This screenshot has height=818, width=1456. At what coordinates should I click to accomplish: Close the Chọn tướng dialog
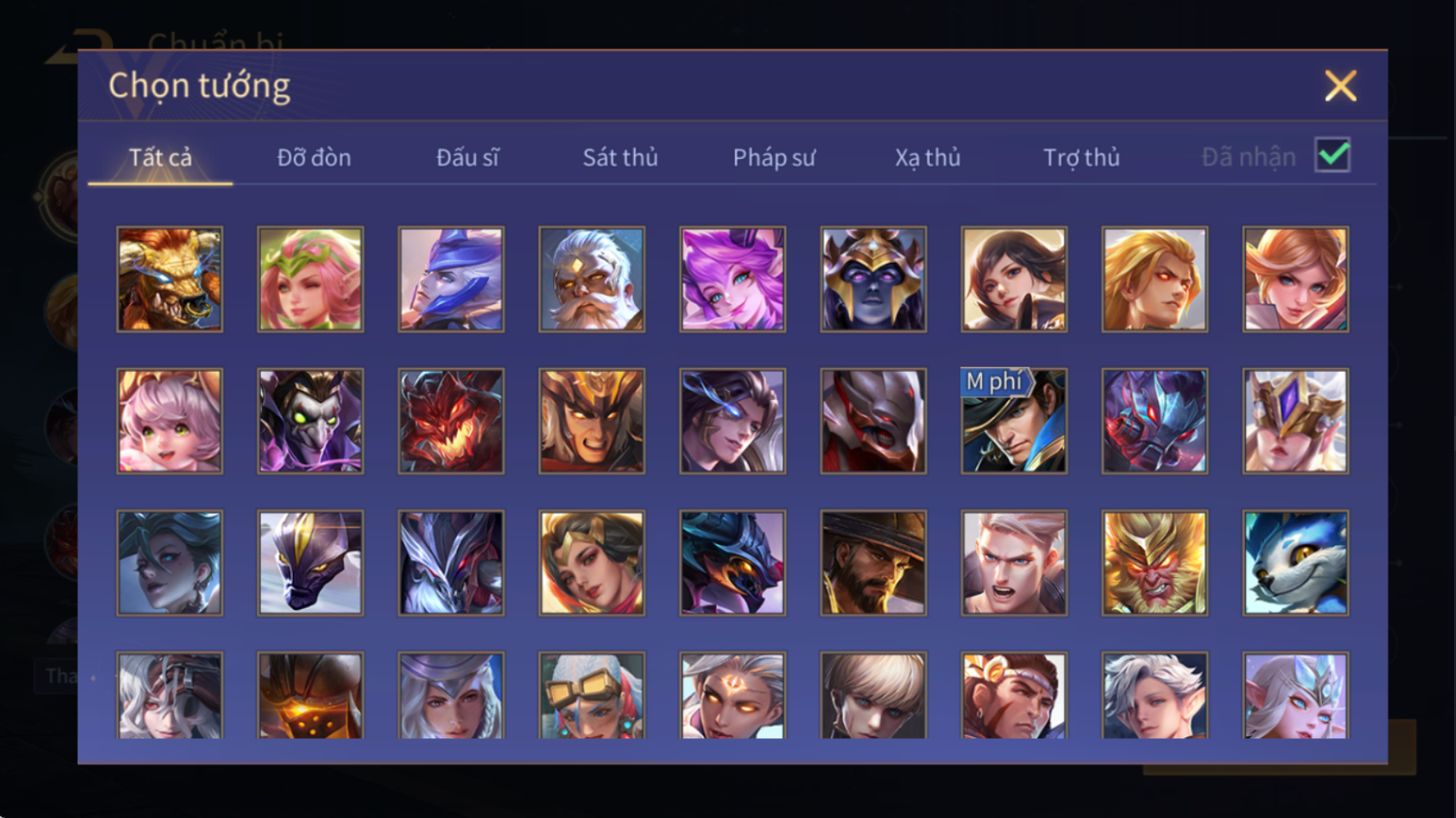(1339, 86)
